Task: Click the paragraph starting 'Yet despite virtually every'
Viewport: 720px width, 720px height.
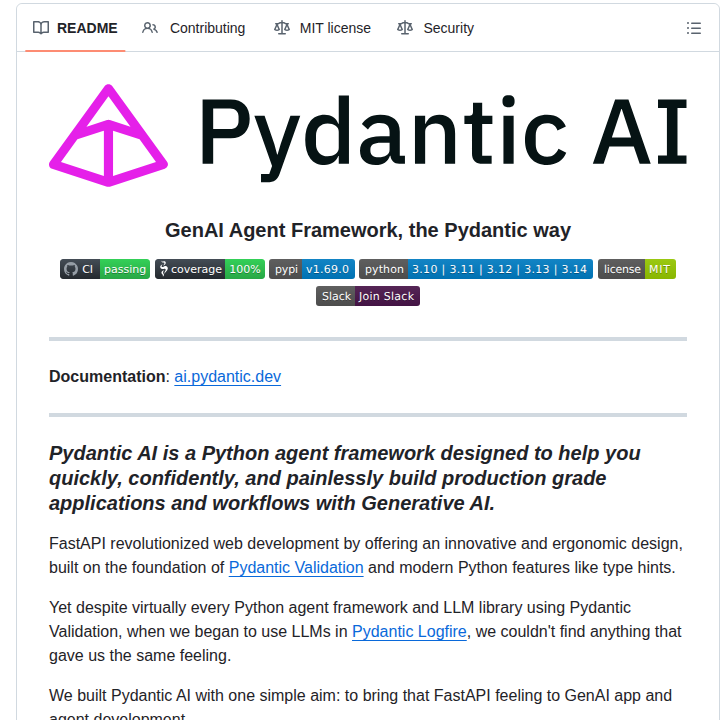Action: click(x=365, y=631)
